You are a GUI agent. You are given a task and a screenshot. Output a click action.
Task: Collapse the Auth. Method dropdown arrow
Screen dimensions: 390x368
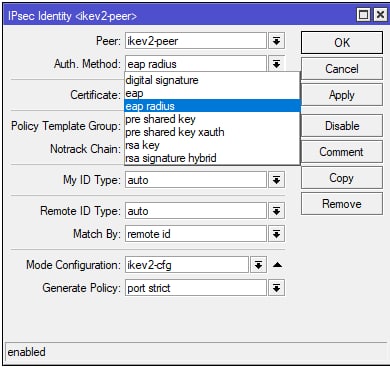coord(276,63)
